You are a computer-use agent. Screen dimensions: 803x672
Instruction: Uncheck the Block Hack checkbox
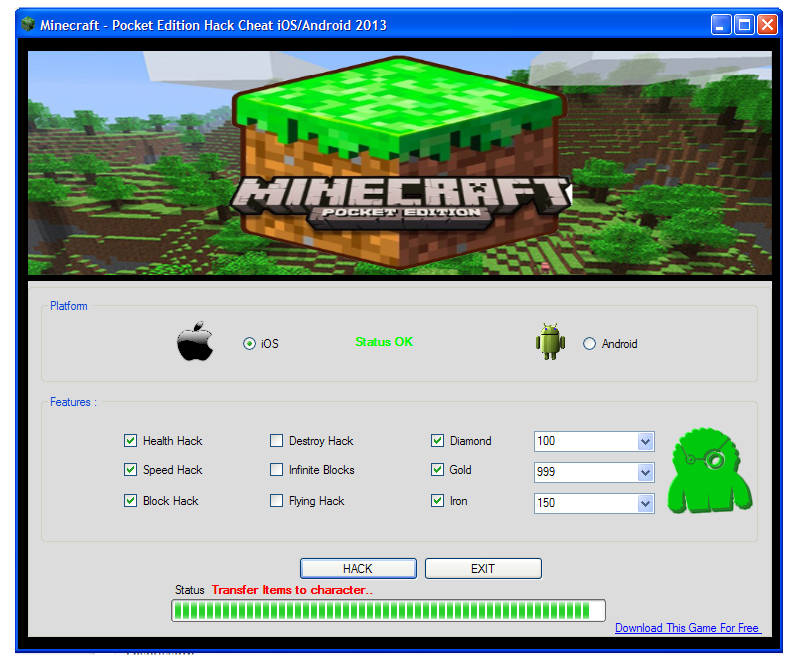point(131,501)
